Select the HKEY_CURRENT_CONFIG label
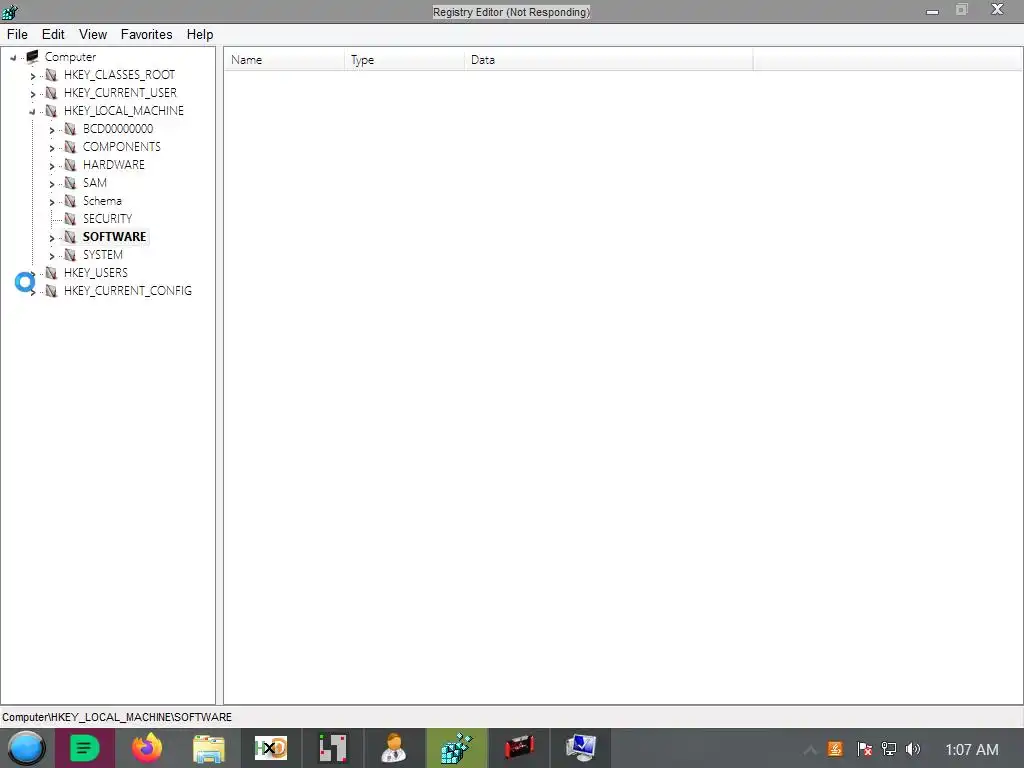 127,291
